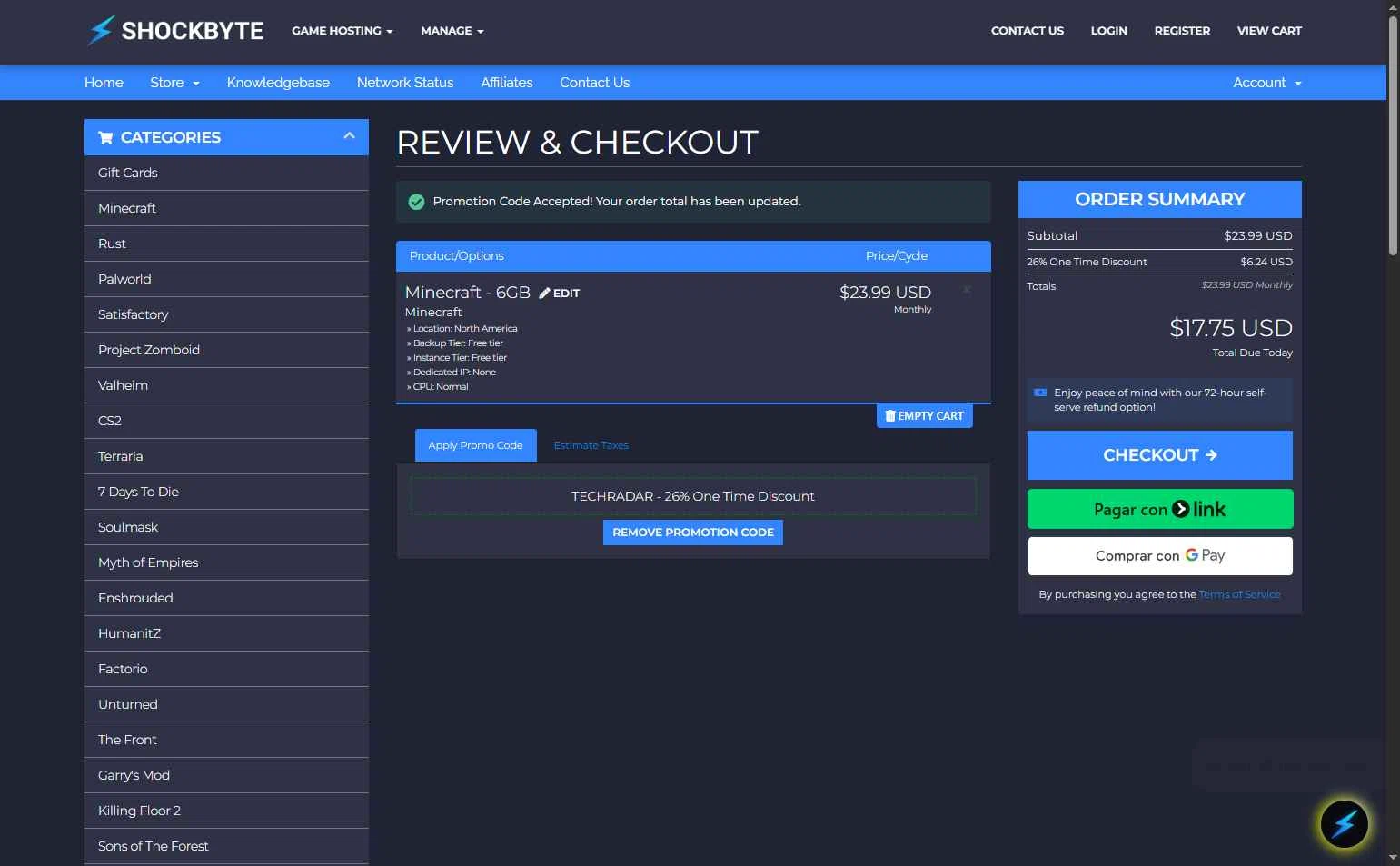1400x866 pixels.
Task: Switch to the Estimate Taxes tab
Action: [591, 445]
